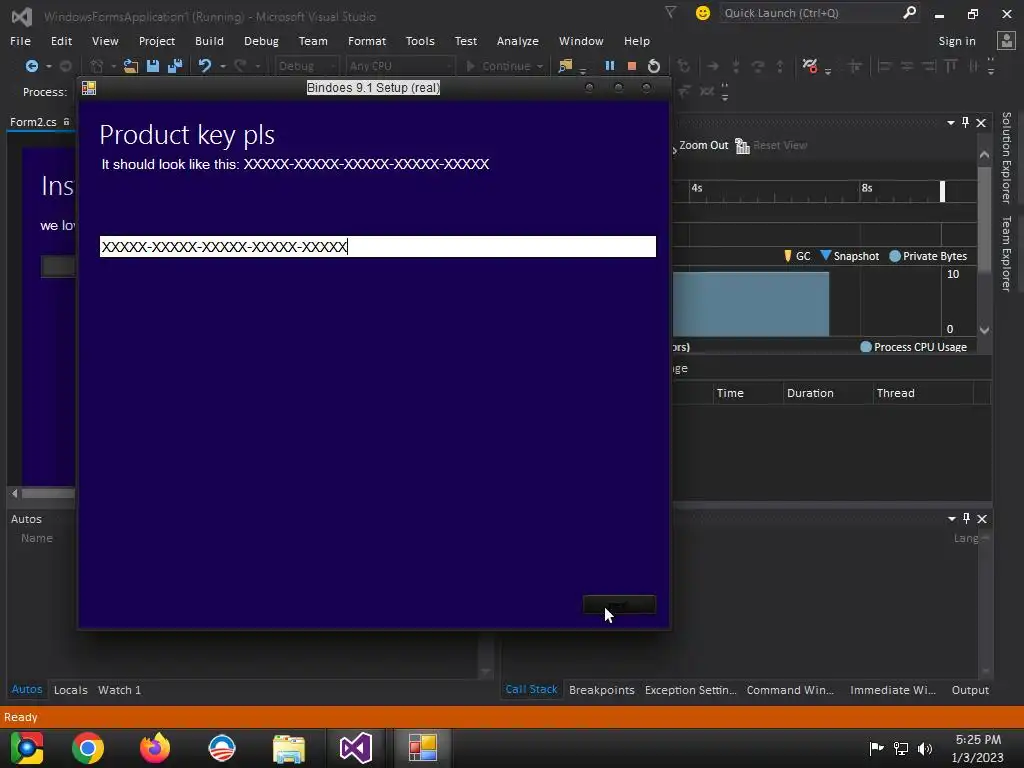Click the Find in Files toolbar icon
1024x768 pixels.
(x=565, y=66)
